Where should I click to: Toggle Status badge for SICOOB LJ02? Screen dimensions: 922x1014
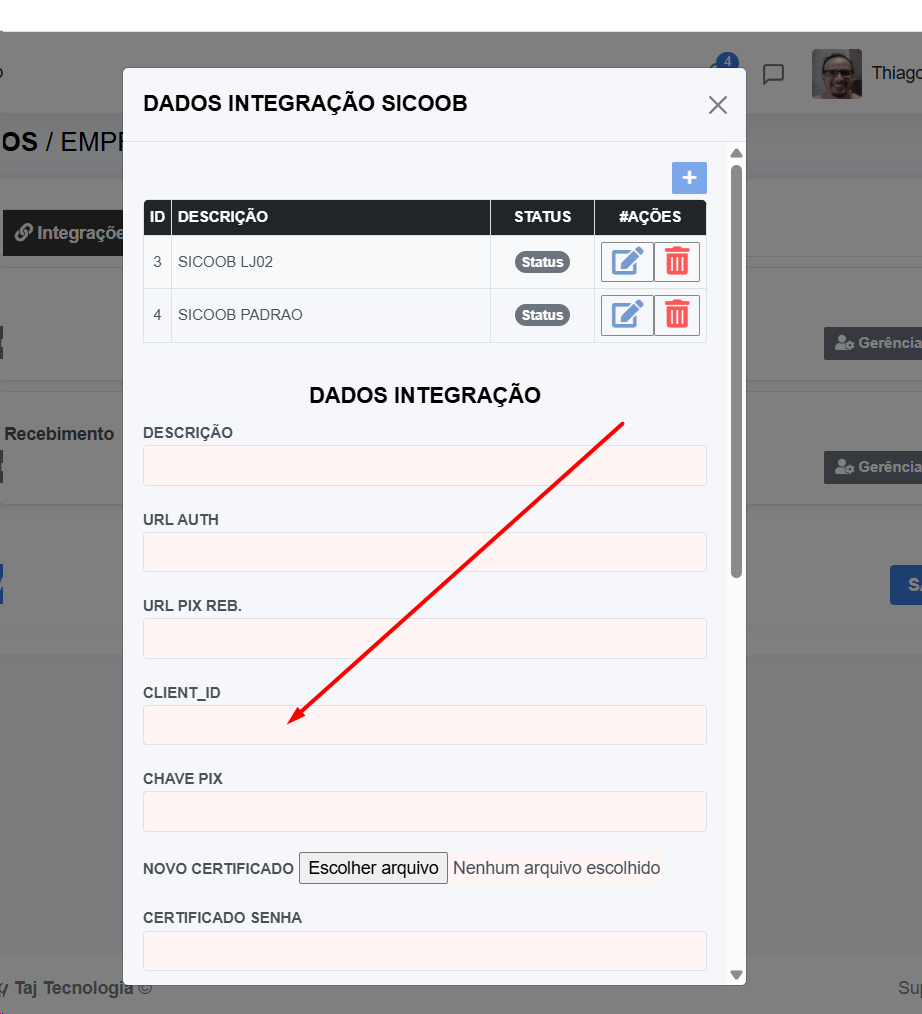tap(542, 262)
